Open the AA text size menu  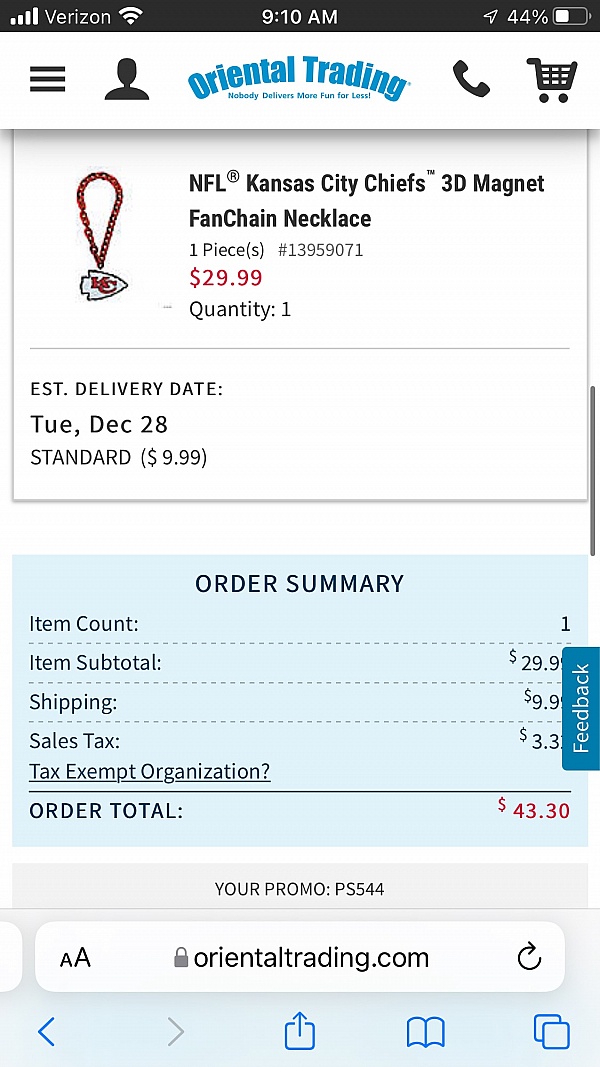pos(75,958)
